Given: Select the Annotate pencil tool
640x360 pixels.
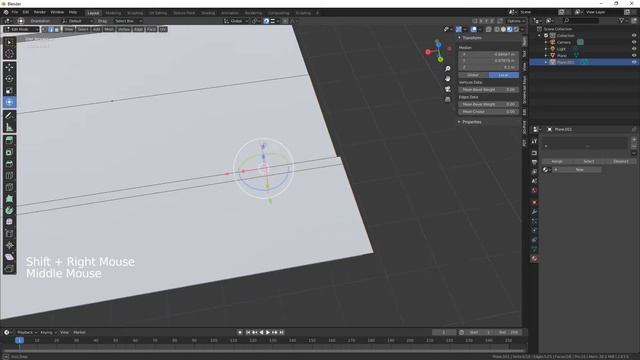Looking at the screenshot, I should pos(9,116).
